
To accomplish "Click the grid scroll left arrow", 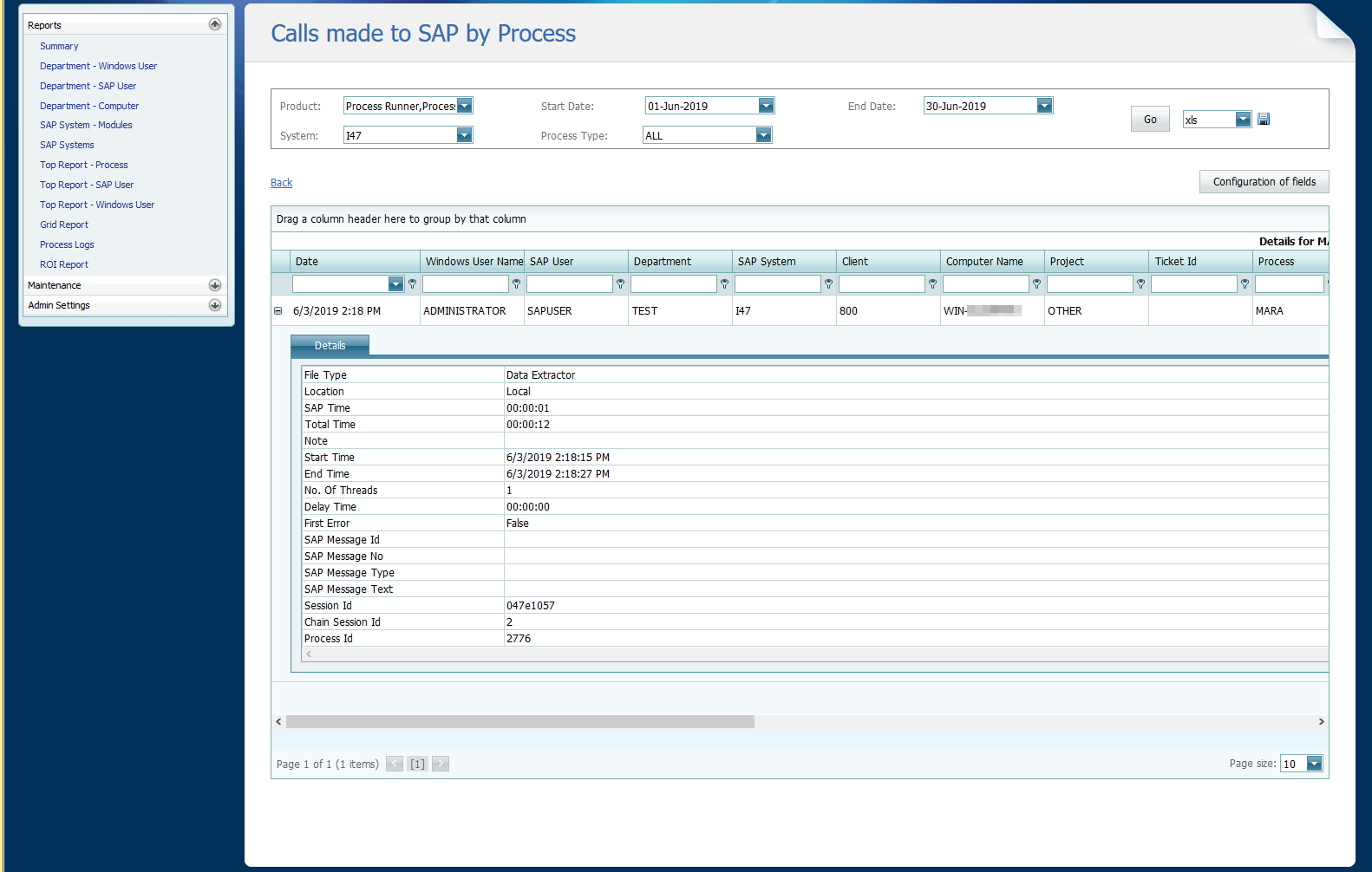I will 278,721.
